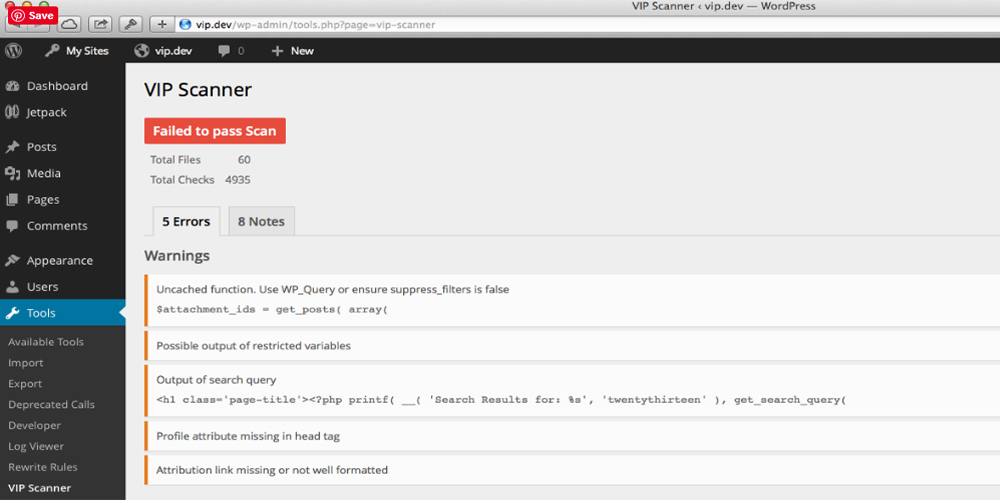
Task: Open Deprecated Calls under Tools
Action: 51,404
